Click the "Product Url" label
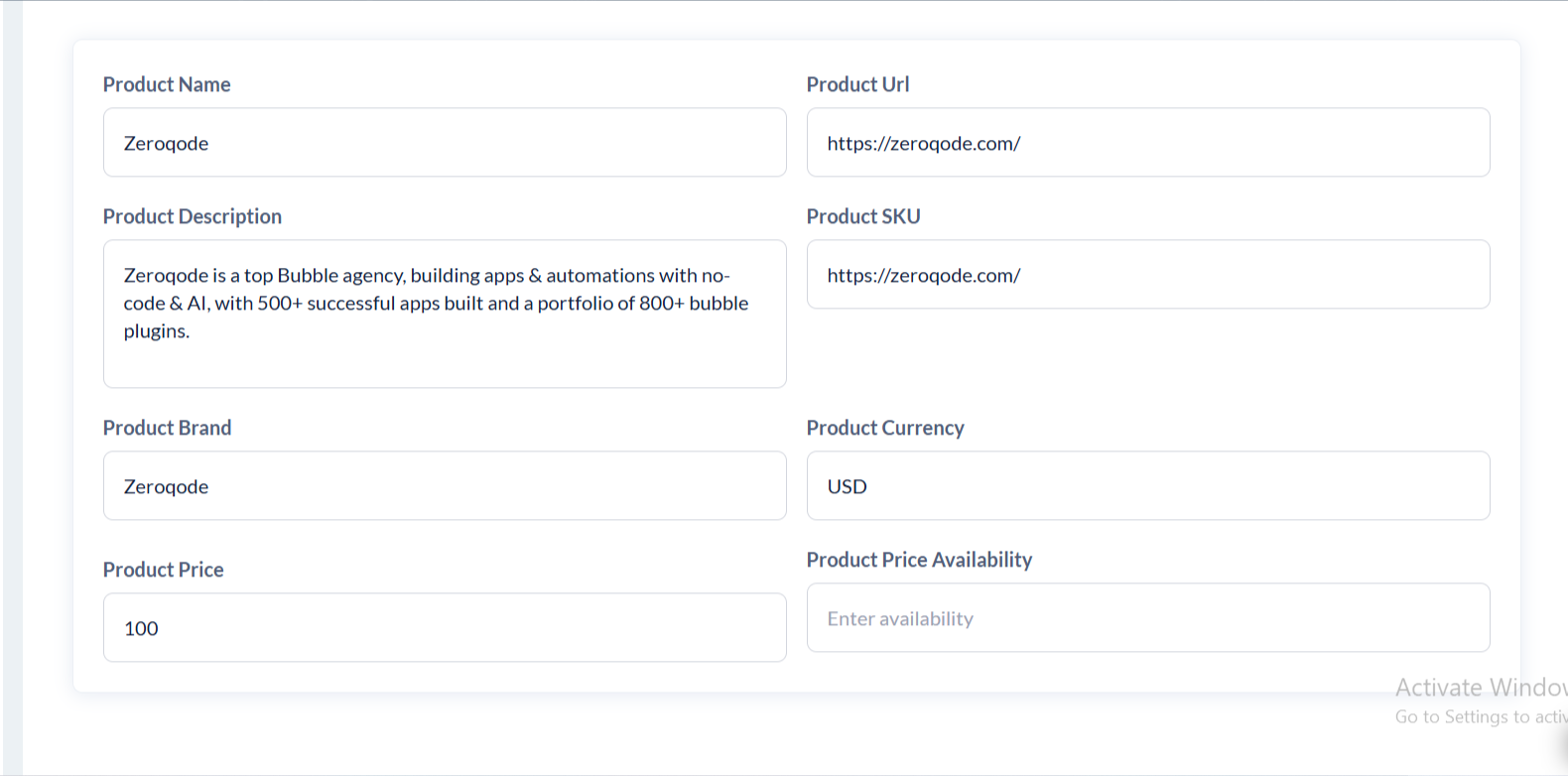This screenshot has width=1568, height=776. click(x=857, y=84)
